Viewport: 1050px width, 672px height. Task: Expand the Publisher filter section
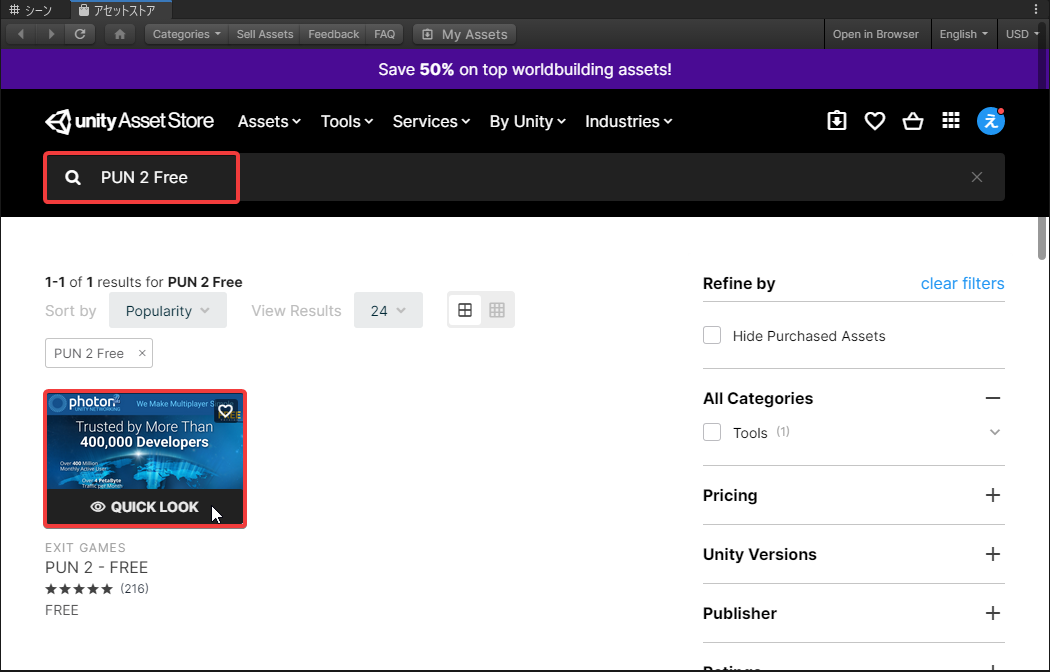pos(993,613)
